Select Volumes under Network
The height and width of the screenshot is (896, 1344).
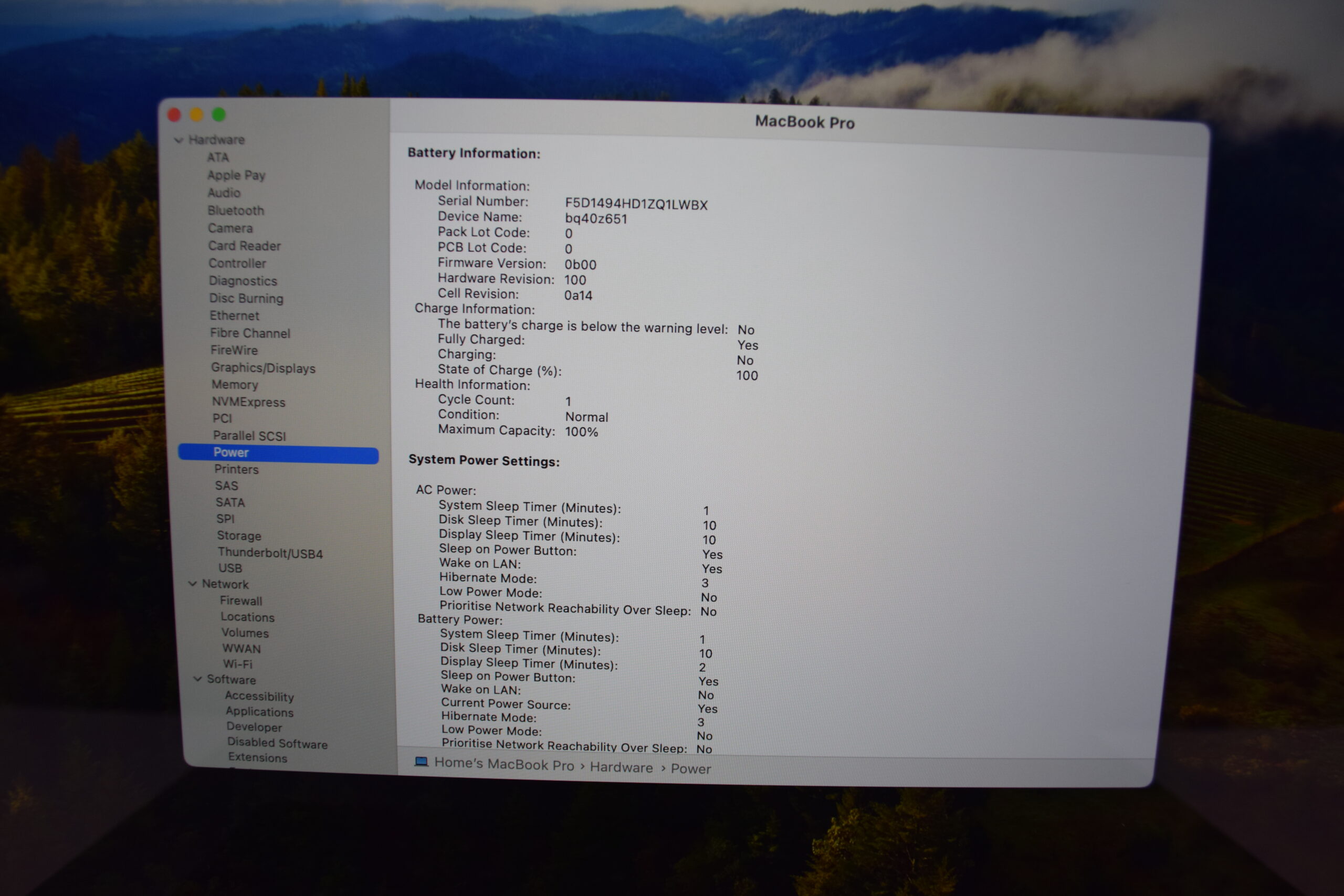(245, 633)
